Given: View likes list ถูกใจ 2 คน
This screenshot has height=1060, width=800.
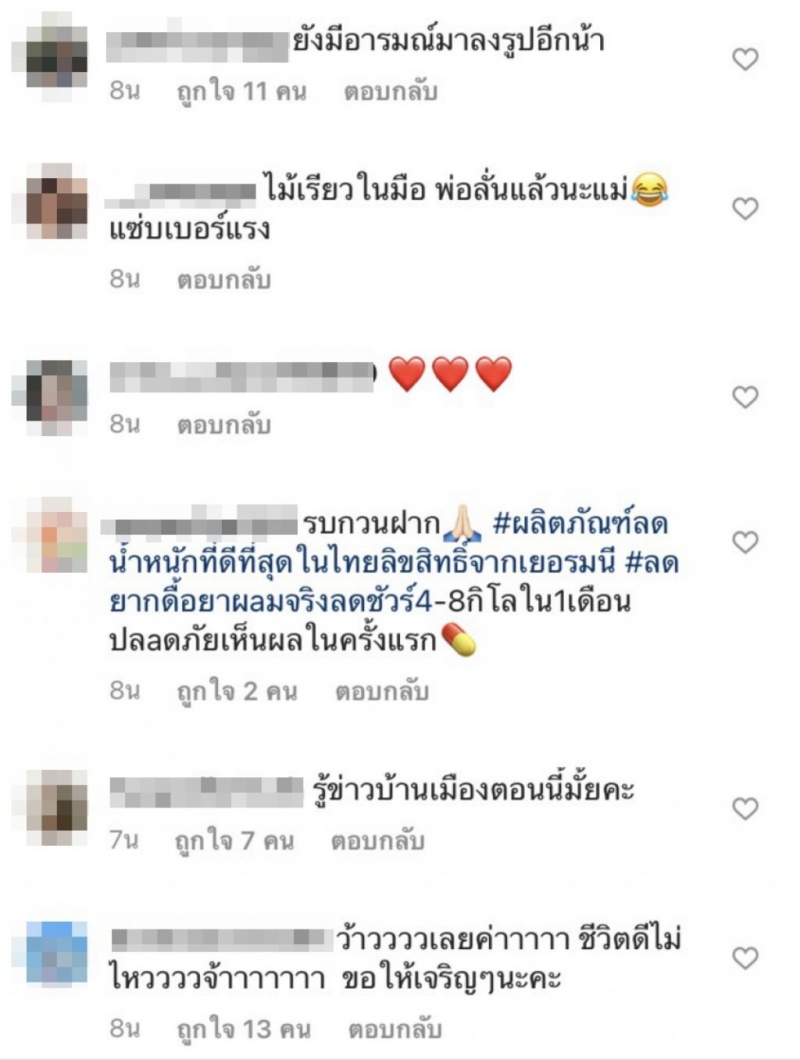Looking at the screenshot, I should 237,692.
